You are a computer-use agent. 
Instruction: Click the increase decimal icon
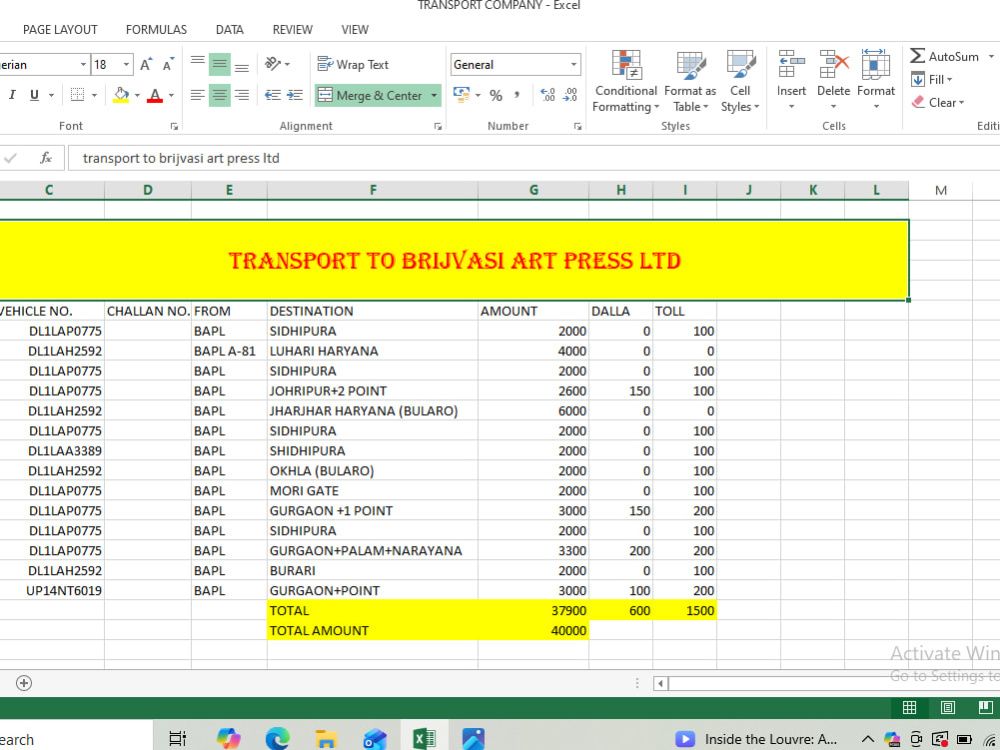[x=547, y=95]
